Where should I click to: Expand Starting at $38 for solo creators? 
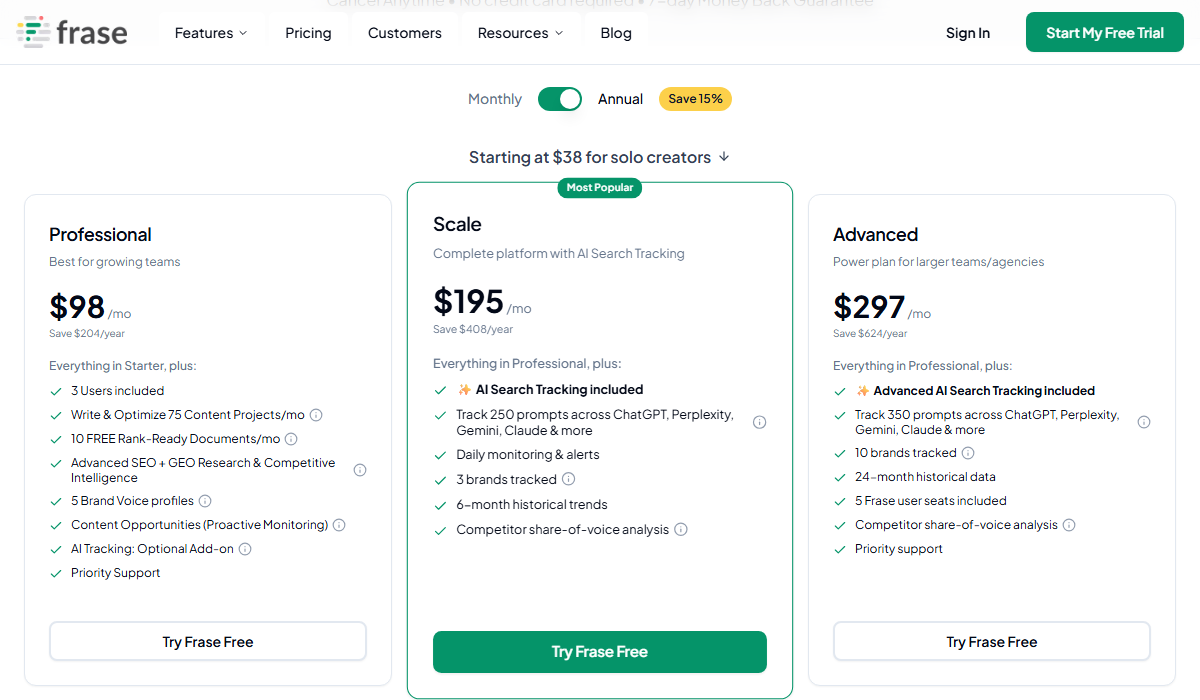click(600, 157)
